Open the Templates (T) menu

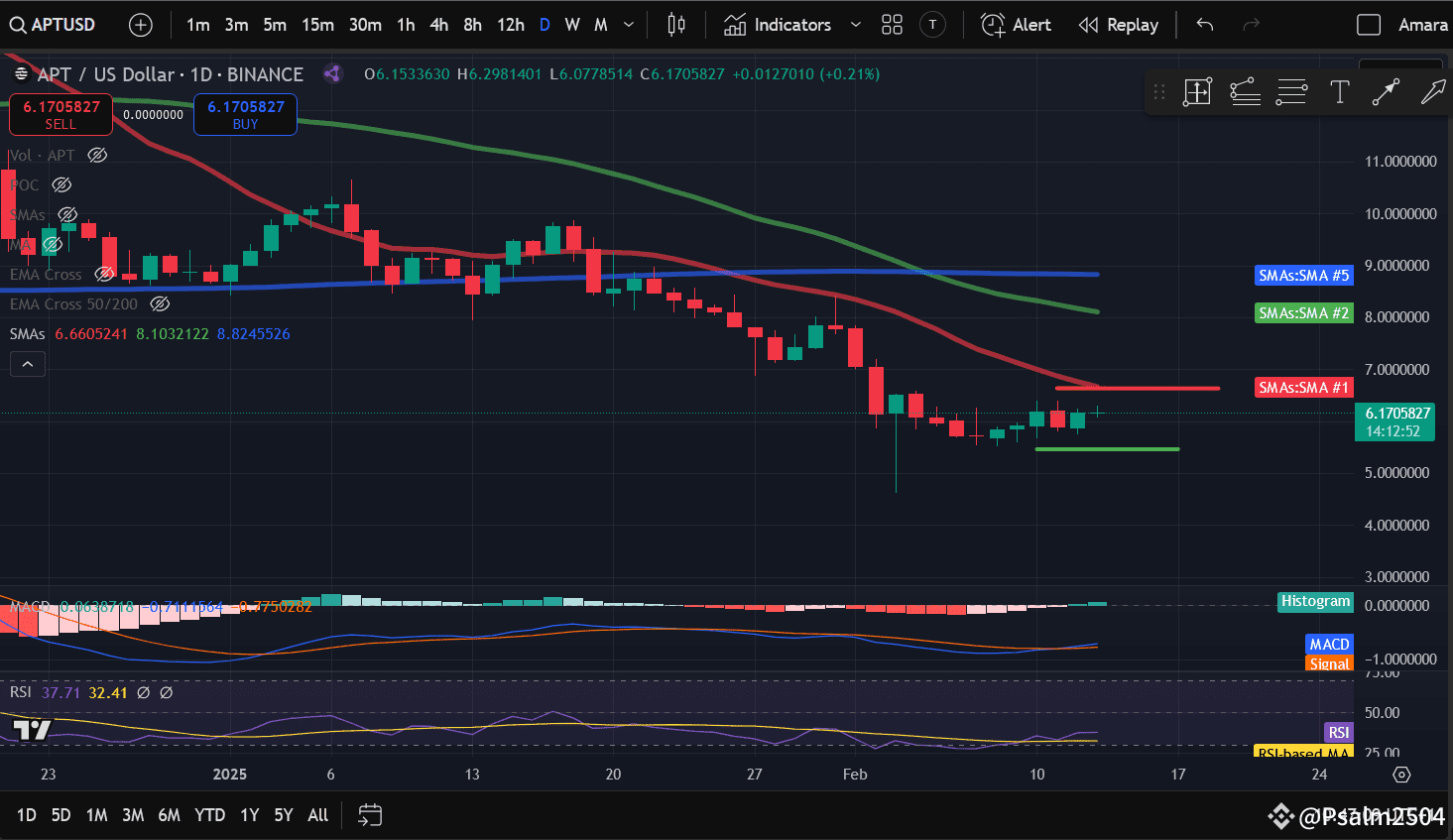point(932,24)
